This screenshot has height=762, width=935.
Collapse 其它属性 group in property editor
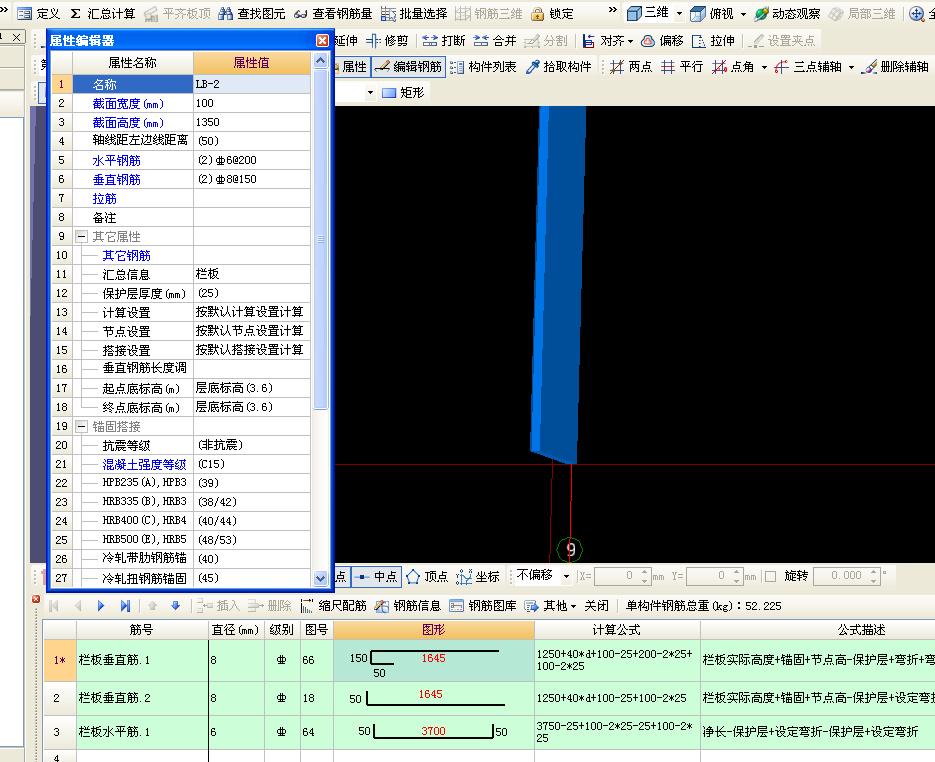[x=82, y=237]
